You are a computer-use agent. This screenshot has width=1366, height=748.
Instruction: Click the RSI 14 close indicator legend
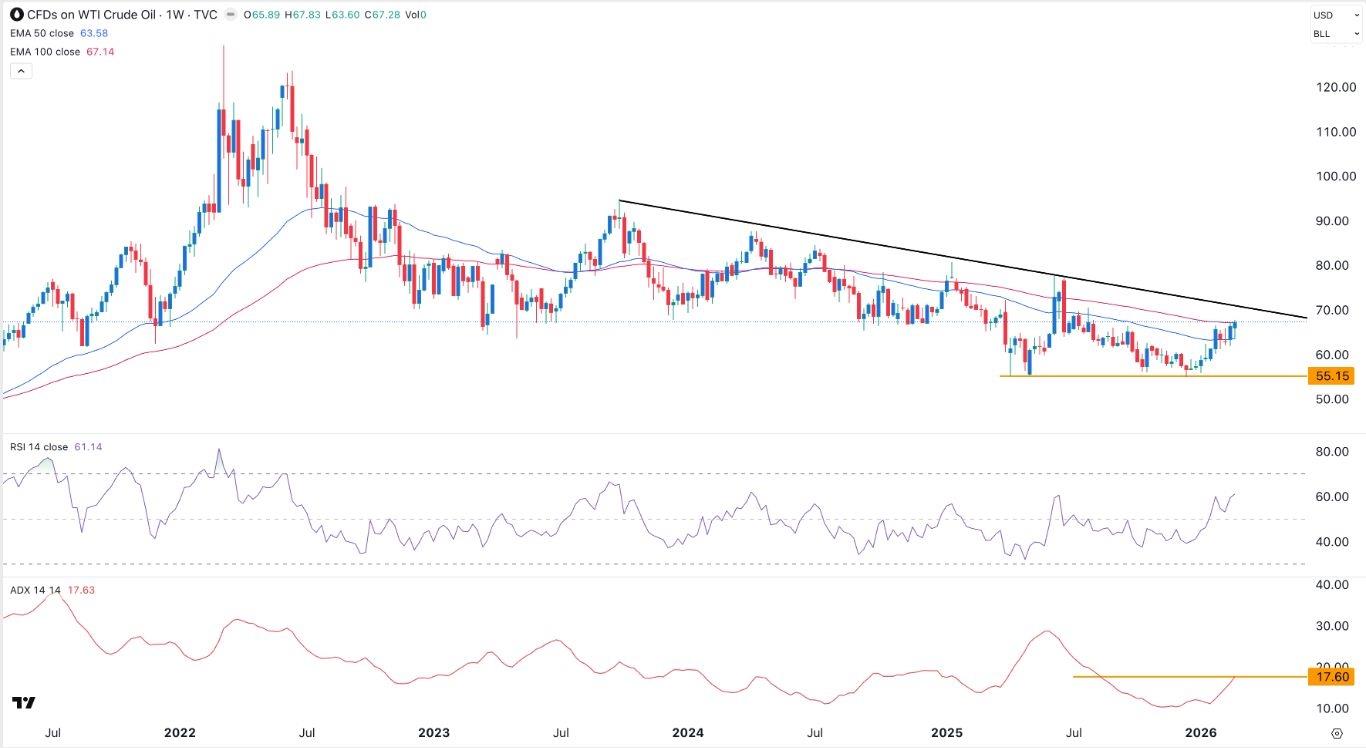click(38, 447)
